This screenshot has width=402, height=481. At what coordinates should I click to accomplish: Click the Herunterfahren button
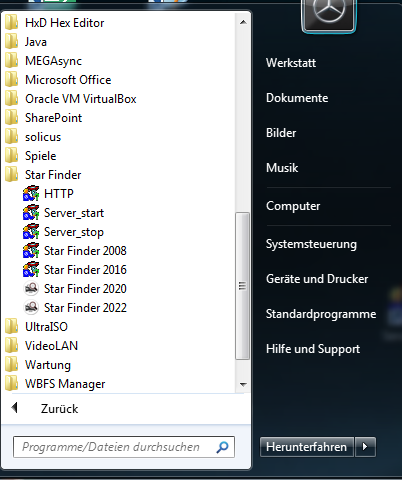(x=307, y=446)
